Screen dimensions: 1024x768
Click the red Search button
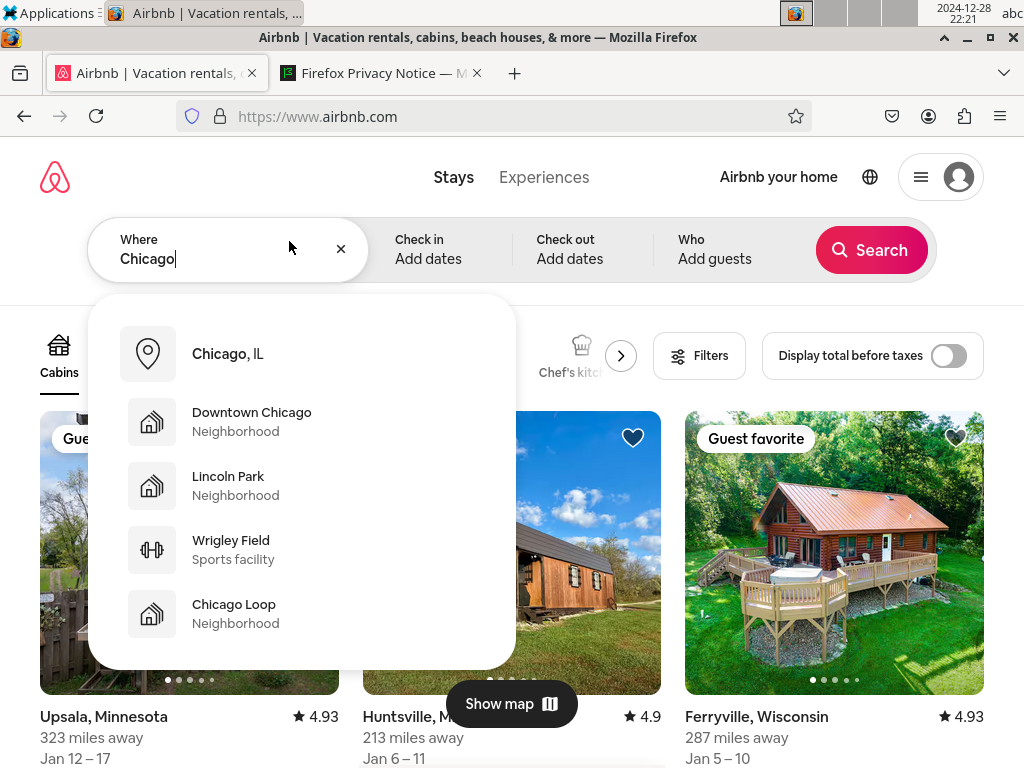pos(871,250)
